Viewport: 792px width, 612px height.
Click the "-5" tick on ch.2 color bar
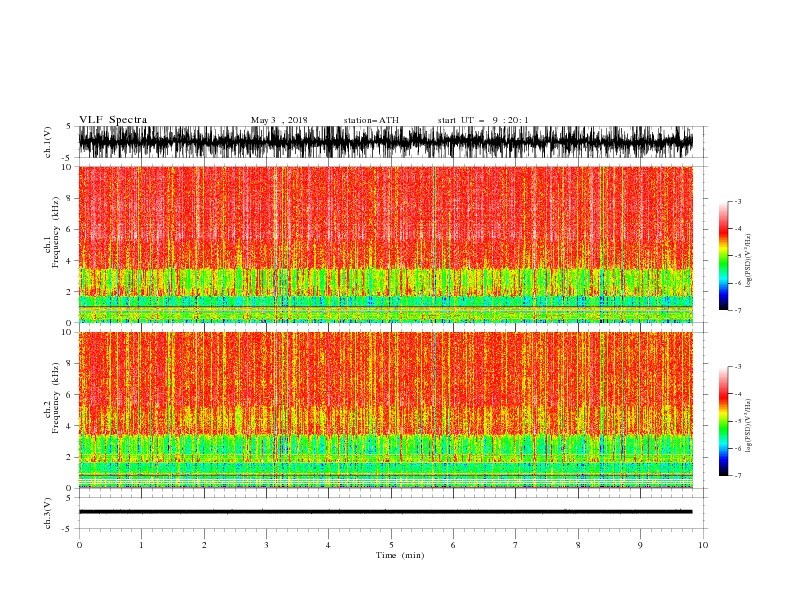[737, 421]
